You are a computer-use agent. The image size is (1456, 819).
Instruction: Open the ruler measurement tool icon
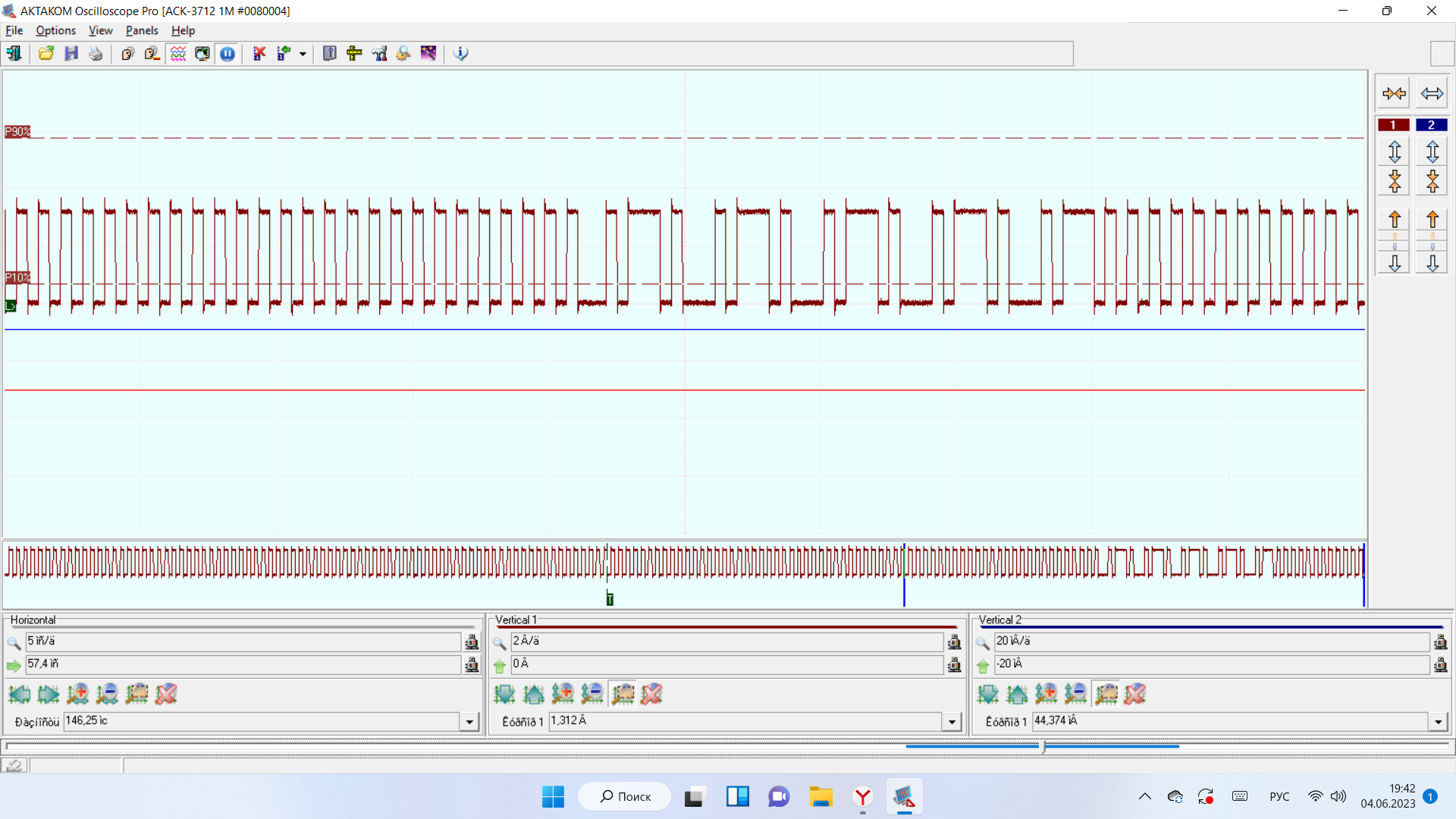click(354, 53)
